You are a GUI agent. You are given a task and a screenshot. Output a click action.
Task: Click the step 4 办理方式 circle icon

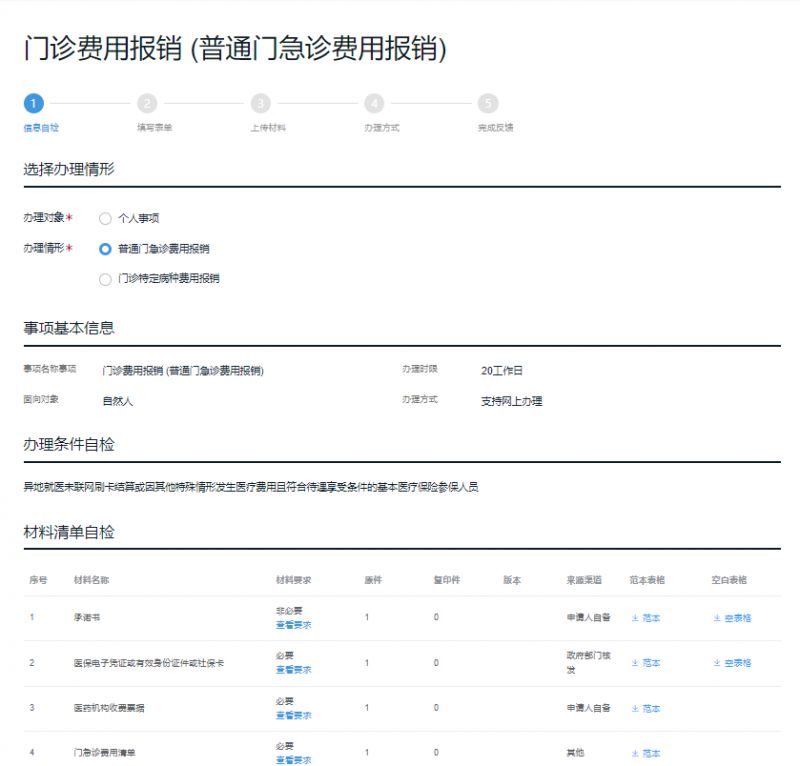(x=374, y=103)
